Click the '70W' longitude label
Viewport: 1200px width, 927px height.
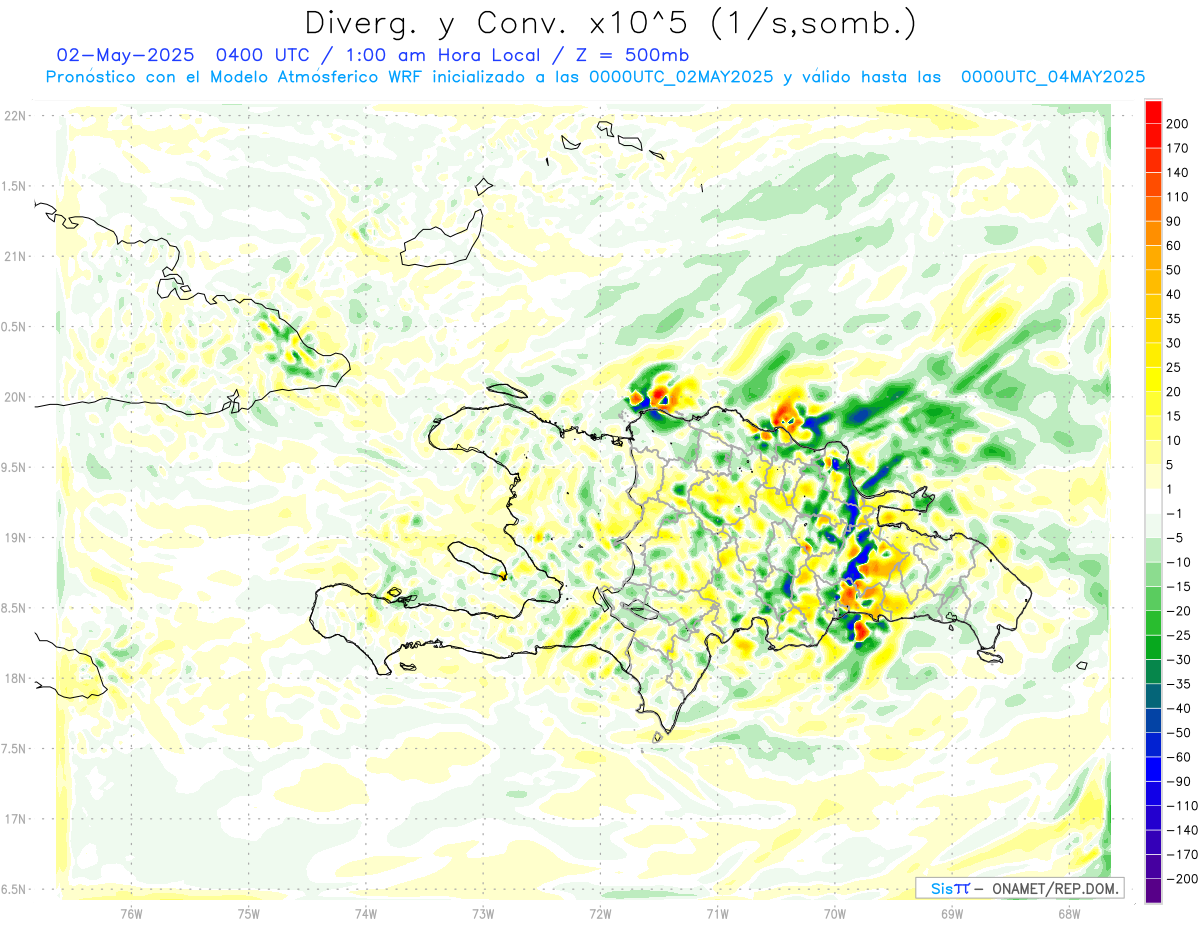[x=835, y=914]
